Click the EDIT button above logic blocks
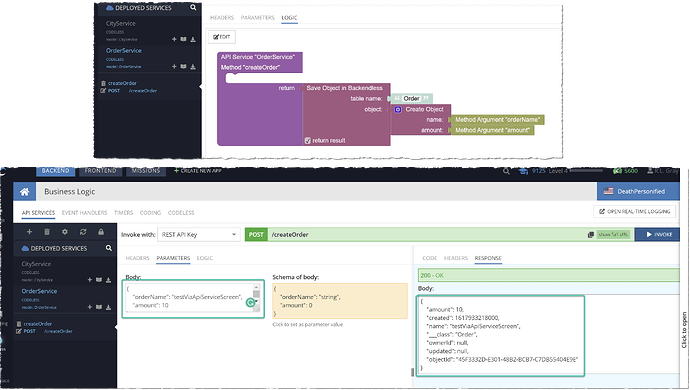 222,37
